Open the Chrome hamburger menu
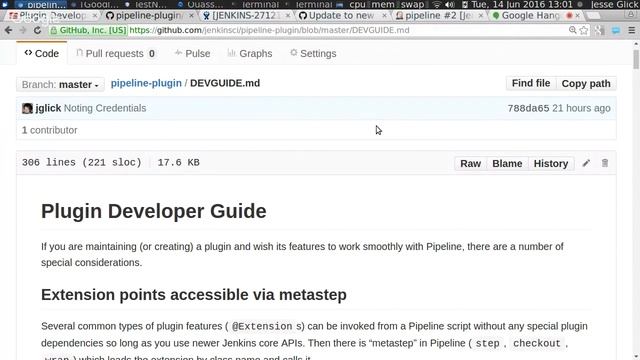This screenshot has height=360, width=640. pos(631,30)
